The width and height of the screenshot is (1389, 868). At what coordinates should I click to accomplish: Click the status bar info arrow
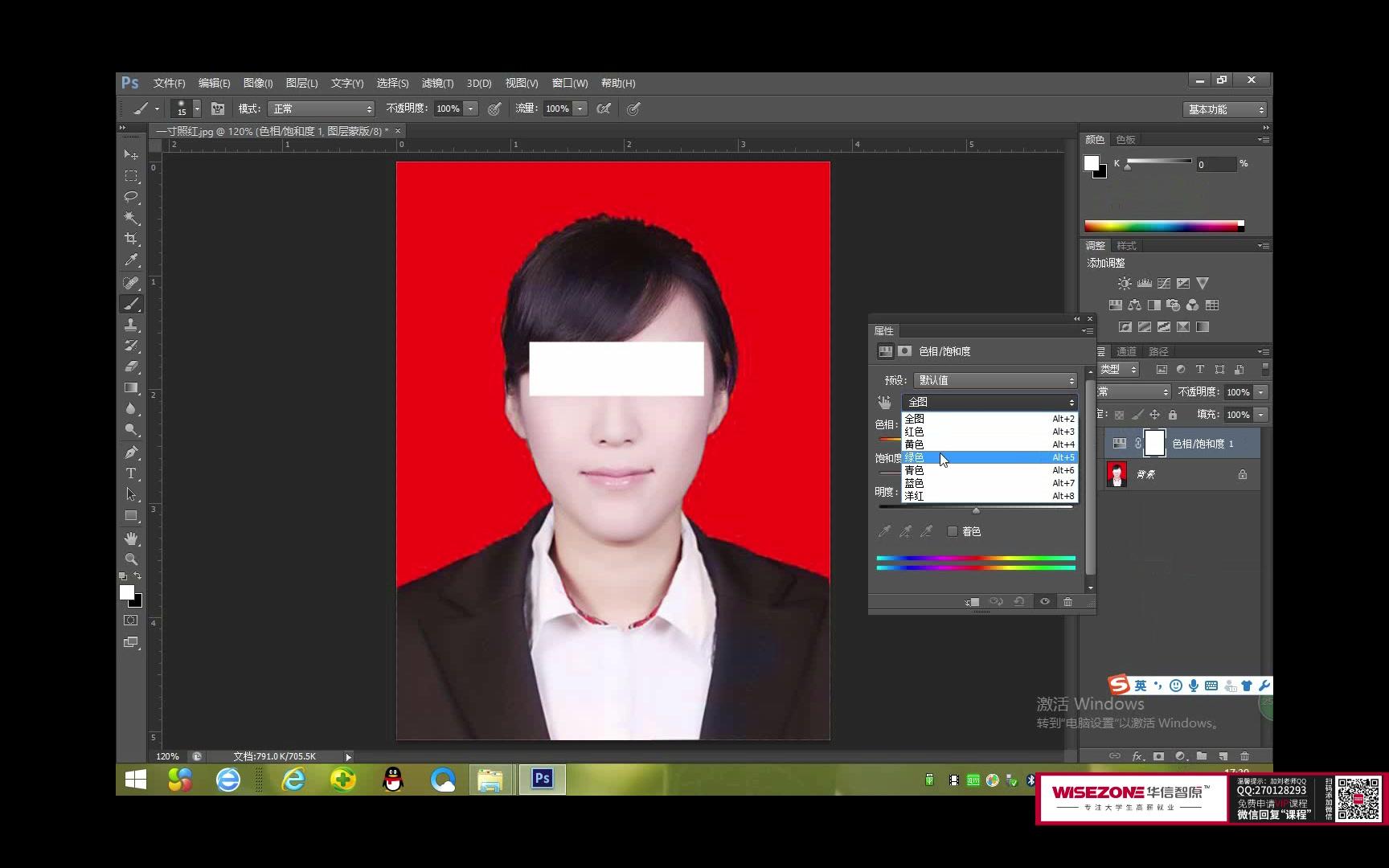click(348, 757)
